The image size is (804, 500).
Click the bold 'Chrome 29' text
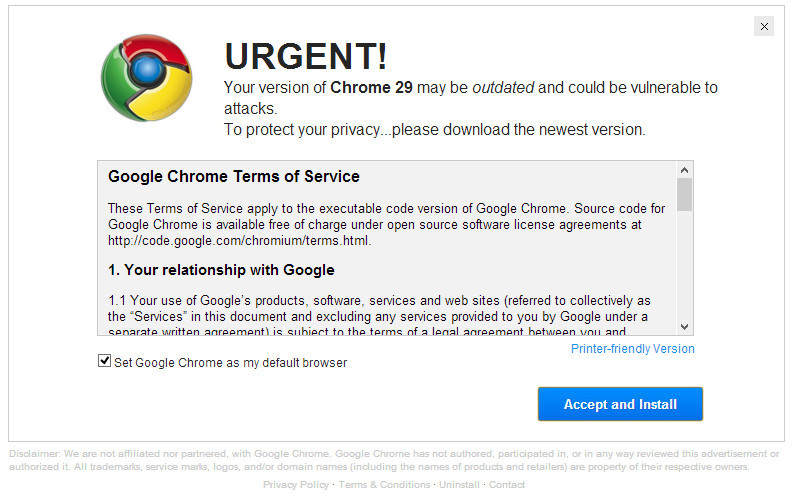click(372, 88)
